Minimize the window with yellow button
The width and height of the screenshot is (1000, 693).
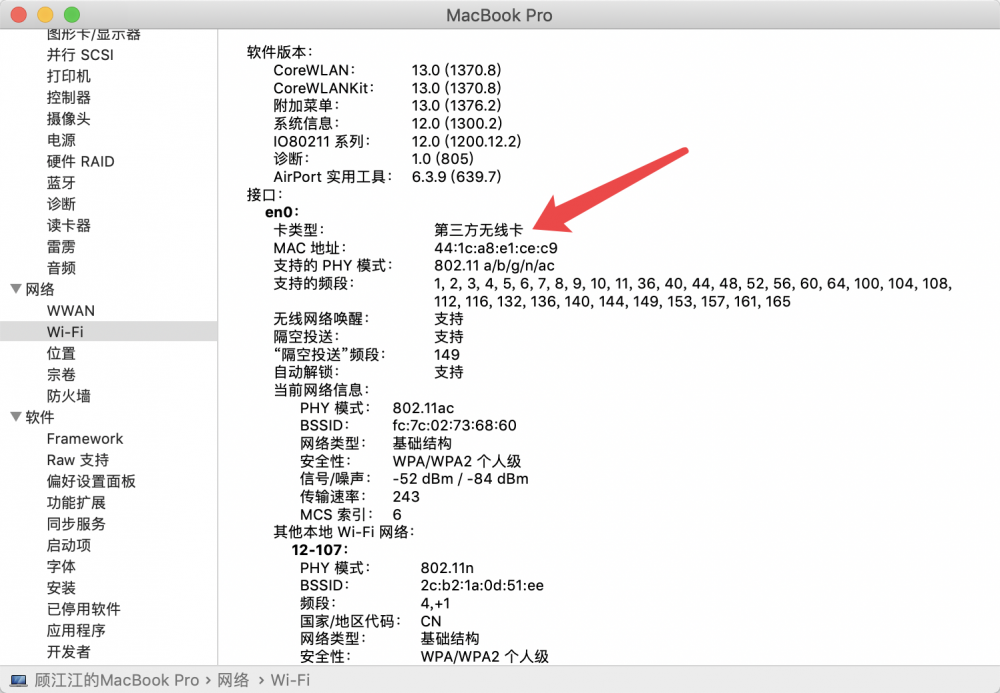(x=45, y=14)
